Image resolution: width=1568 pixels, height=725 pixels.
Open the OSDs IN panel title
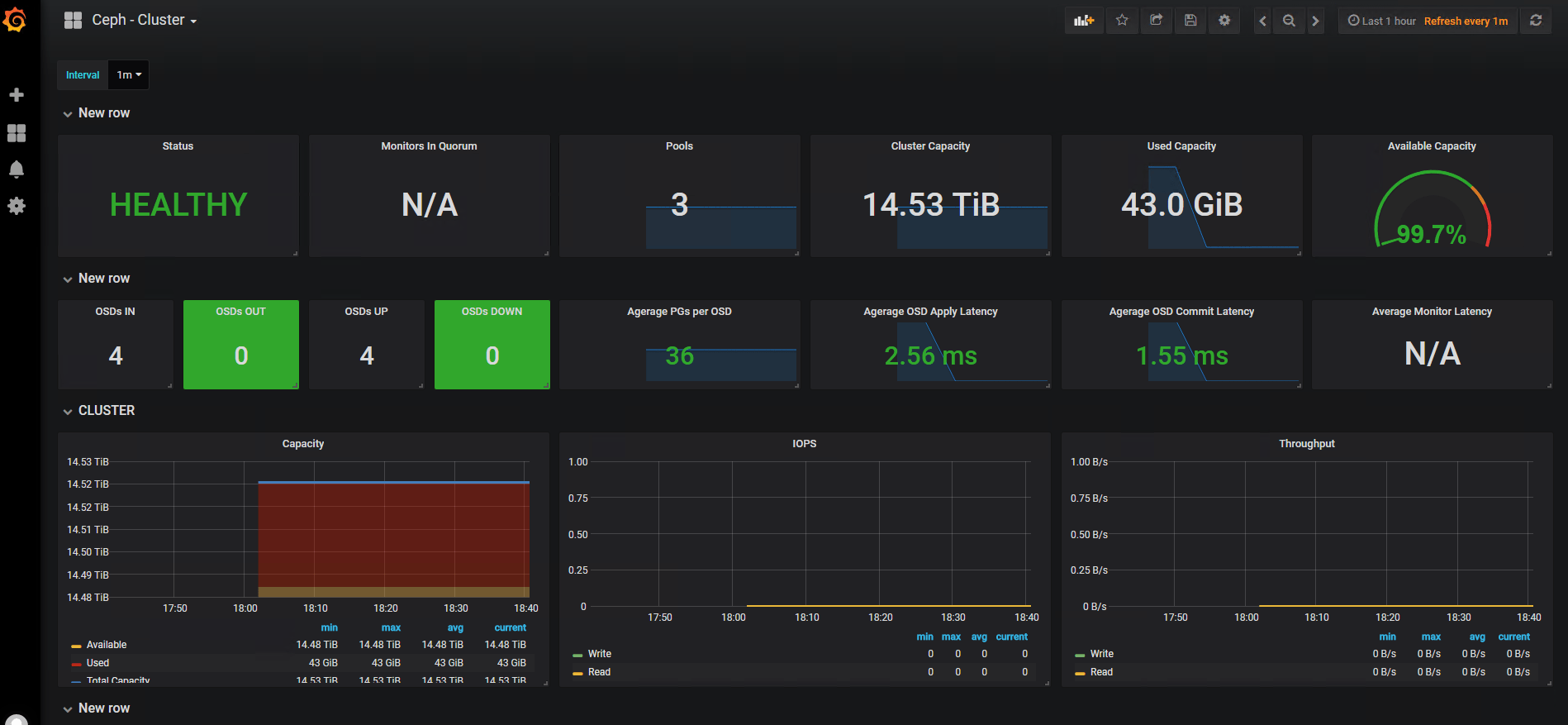pyautogui.click(x=115, y=312)
